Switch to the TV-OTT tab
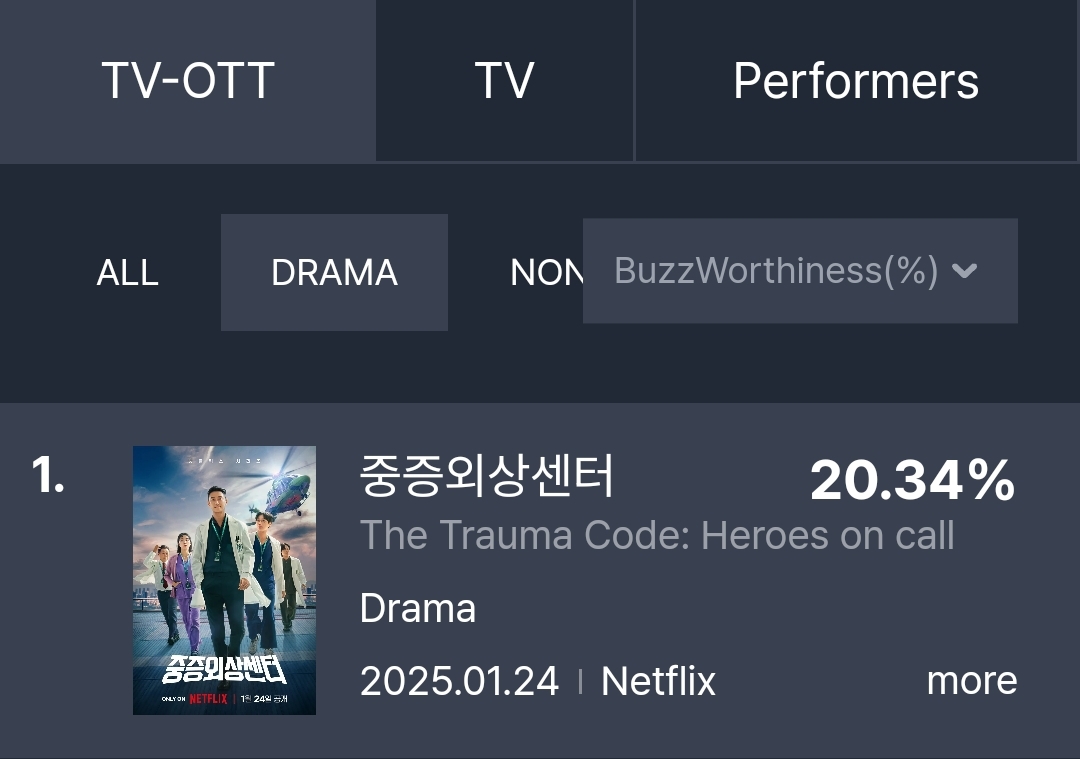The image size is (1080, 759). pos(188,81)
